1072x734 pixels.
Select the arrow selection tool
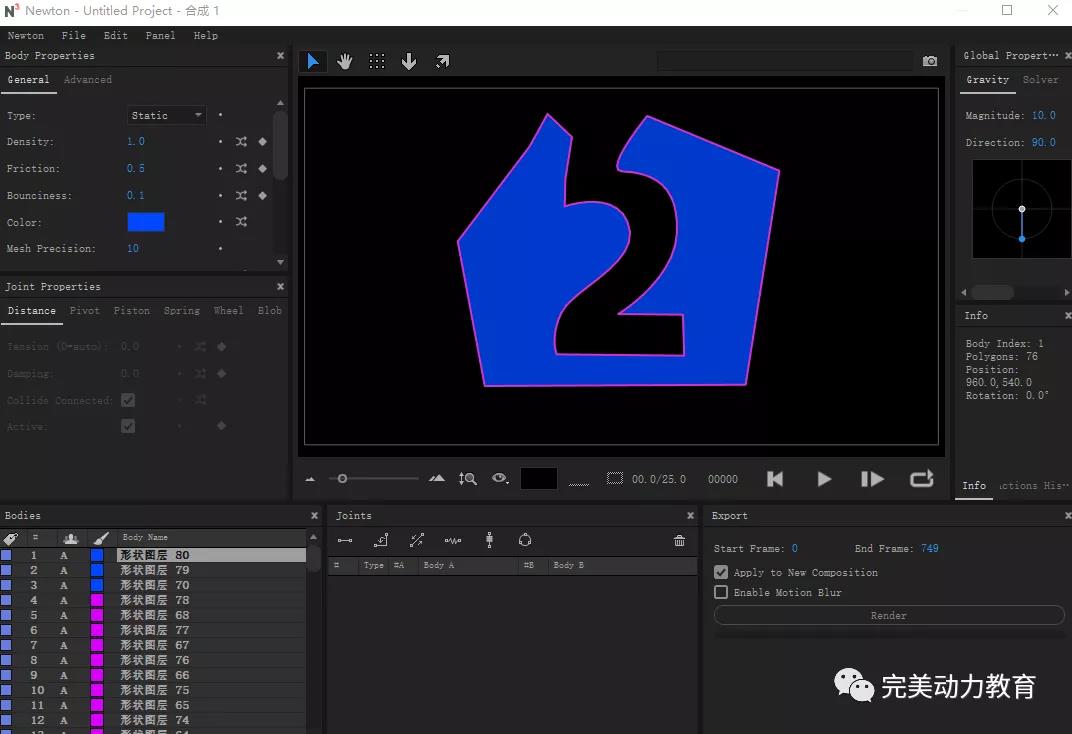(x=312, y=62)
